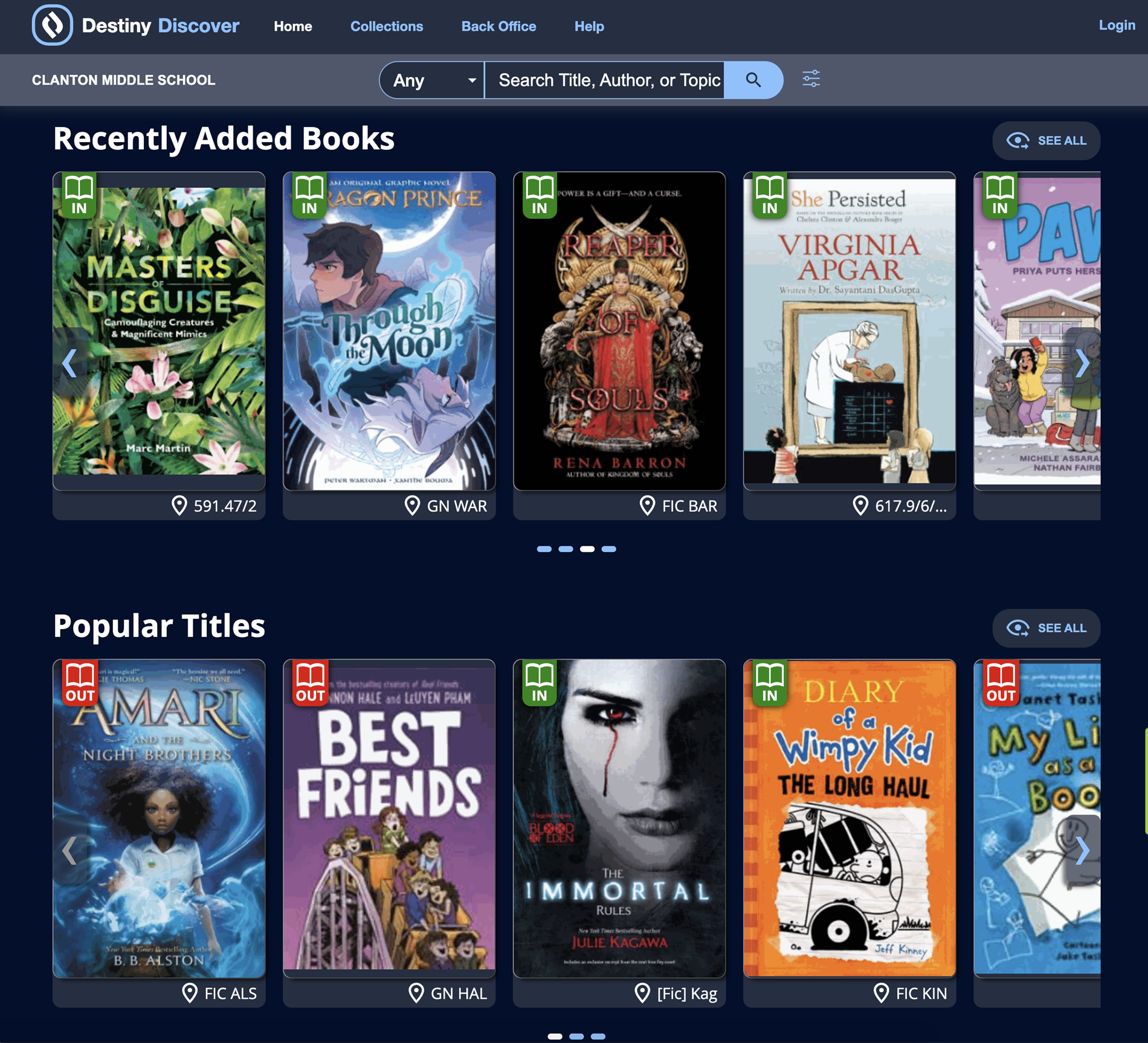Image resolution: width=1148 pixels, height=1043 pixels.
Task: Click the location pin for FIC KIN call number
Action: [x=880, y=993]
